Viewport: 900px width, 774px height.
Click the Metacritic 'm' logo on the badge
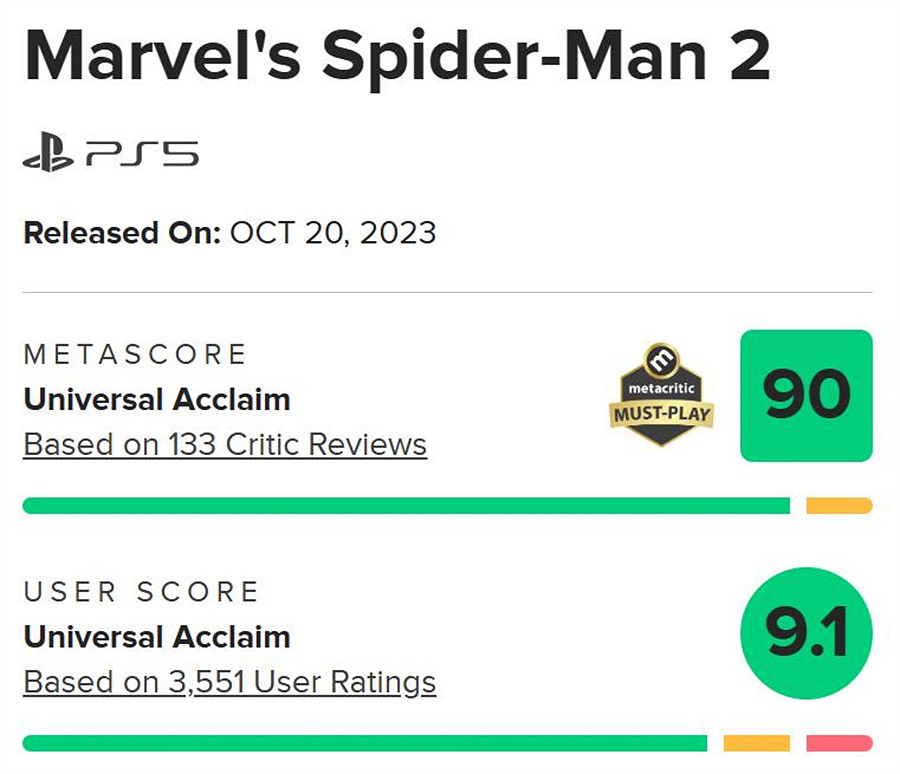661,358
